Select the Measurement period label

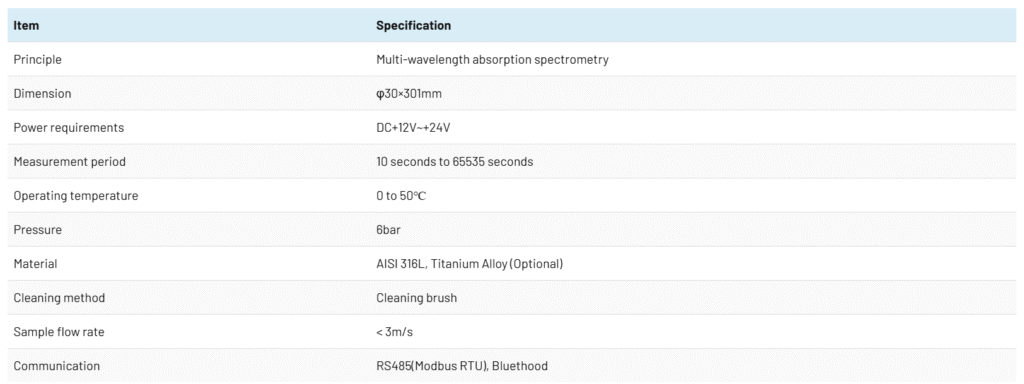70,161
